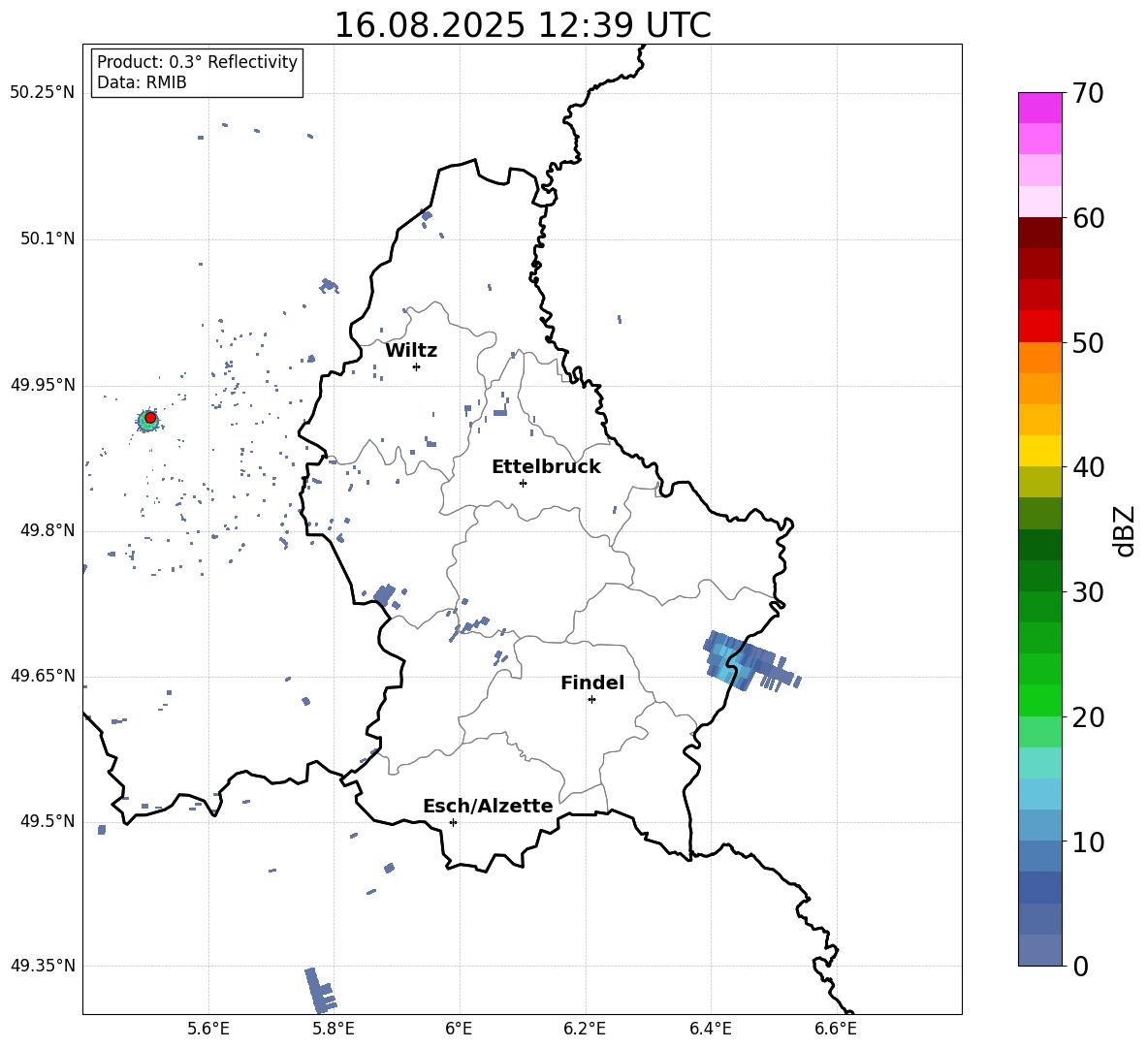Click the 5.8°E longitude label
This screenshot has height=1048, width=1148.
pyautogui.click(x=334, y=1029)
